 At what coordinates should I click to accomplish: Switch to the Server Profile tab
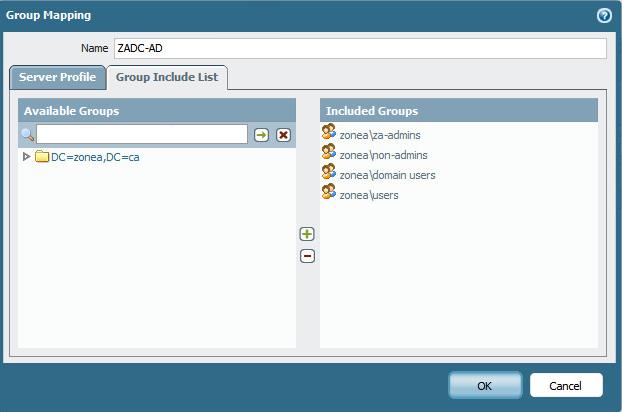pos(58,77)
